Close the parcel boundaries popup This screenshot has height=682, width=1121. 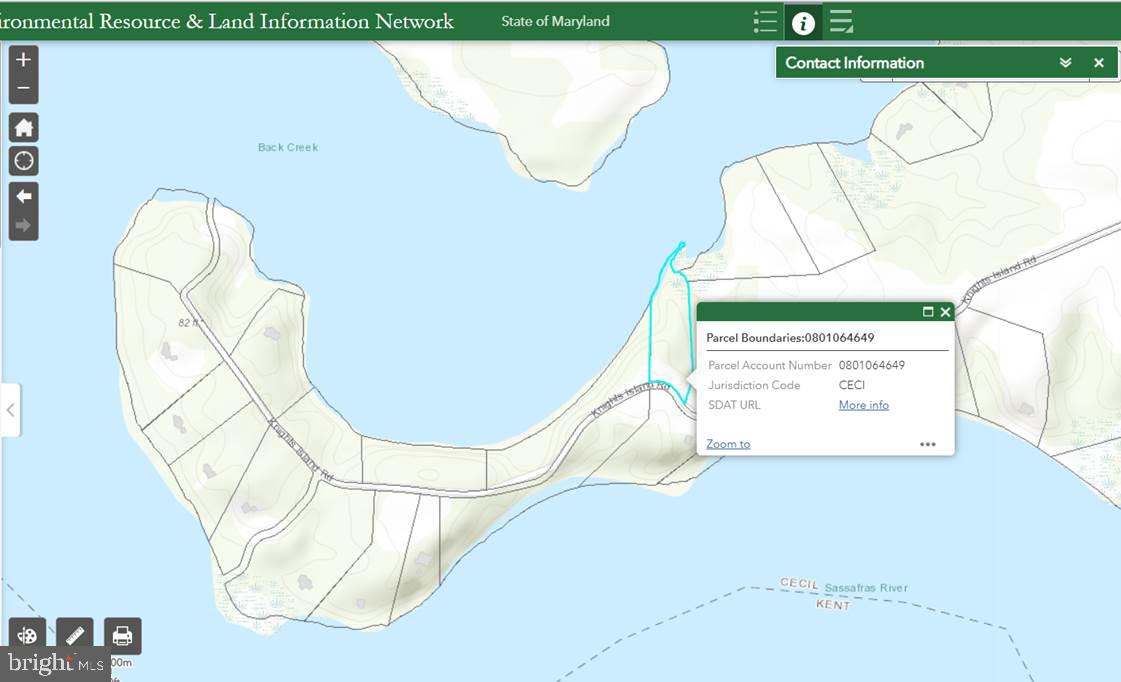click(x=945, y=312)
